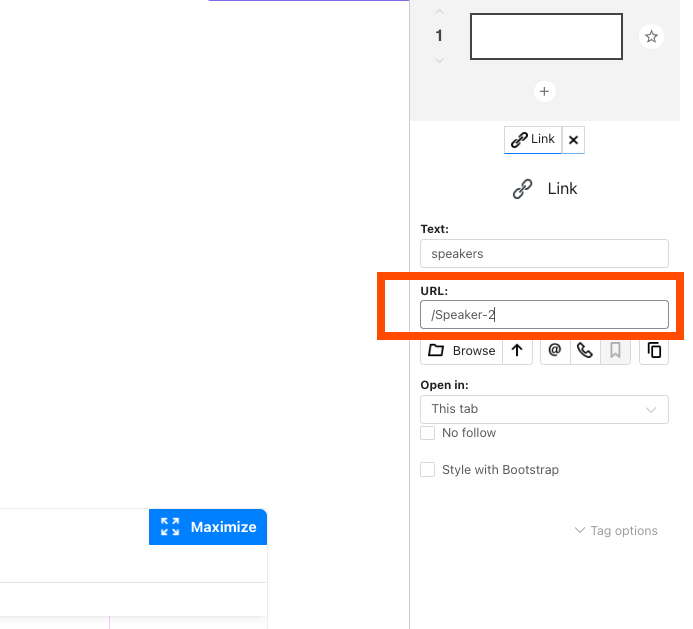The height and width of the screenshot is (629, 693).
Task: Click the bookmark anchor icon
Action: pyautogui.click(x=615, y=350)
